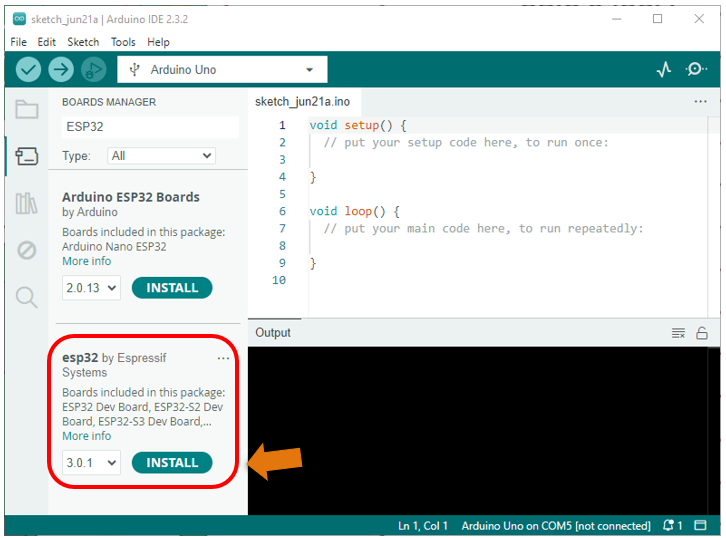Viewport: 726px width, 538px height.
Task: Open the Debug panel in the sidebar
Action: click(26, 250)
